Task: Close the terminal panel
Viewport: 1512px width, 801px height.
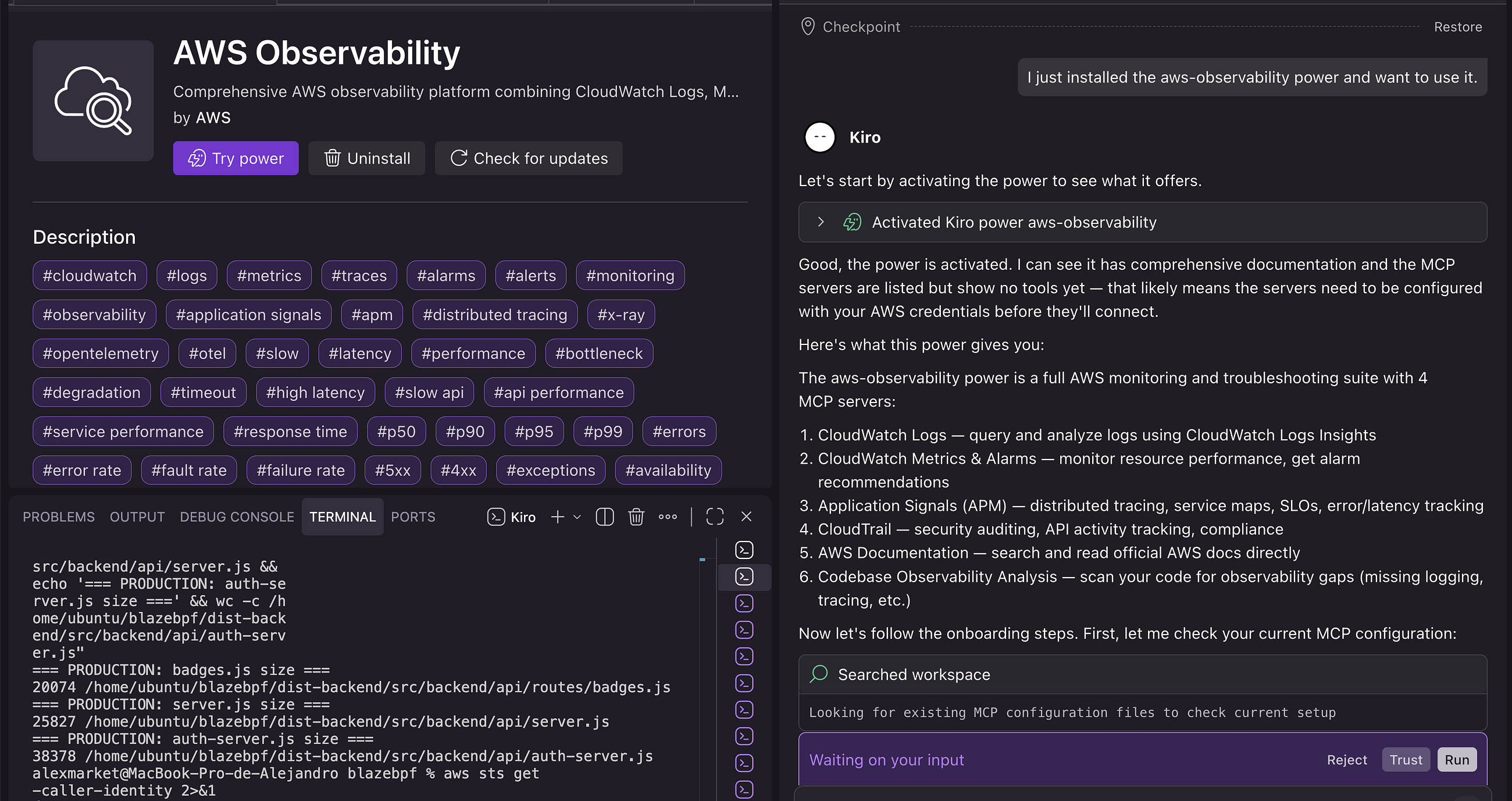Action: click(x=746, y=517)
